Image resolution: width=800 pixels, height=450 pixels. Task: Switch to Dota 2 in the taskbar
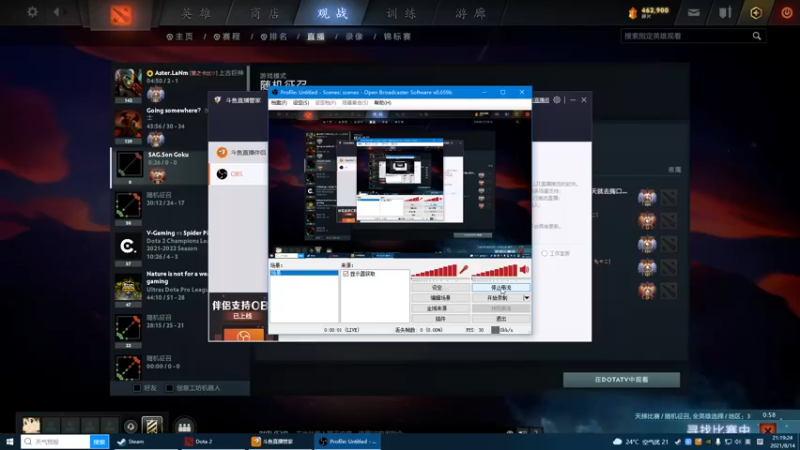point(214,442)
